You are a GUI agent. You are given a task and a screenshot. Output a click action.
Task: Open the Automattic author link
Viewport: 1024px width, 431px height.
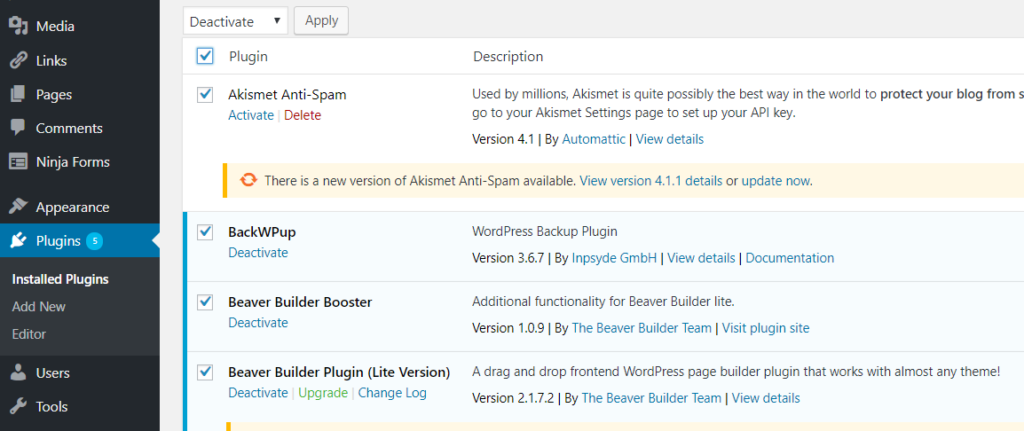(x=594, y=139)
